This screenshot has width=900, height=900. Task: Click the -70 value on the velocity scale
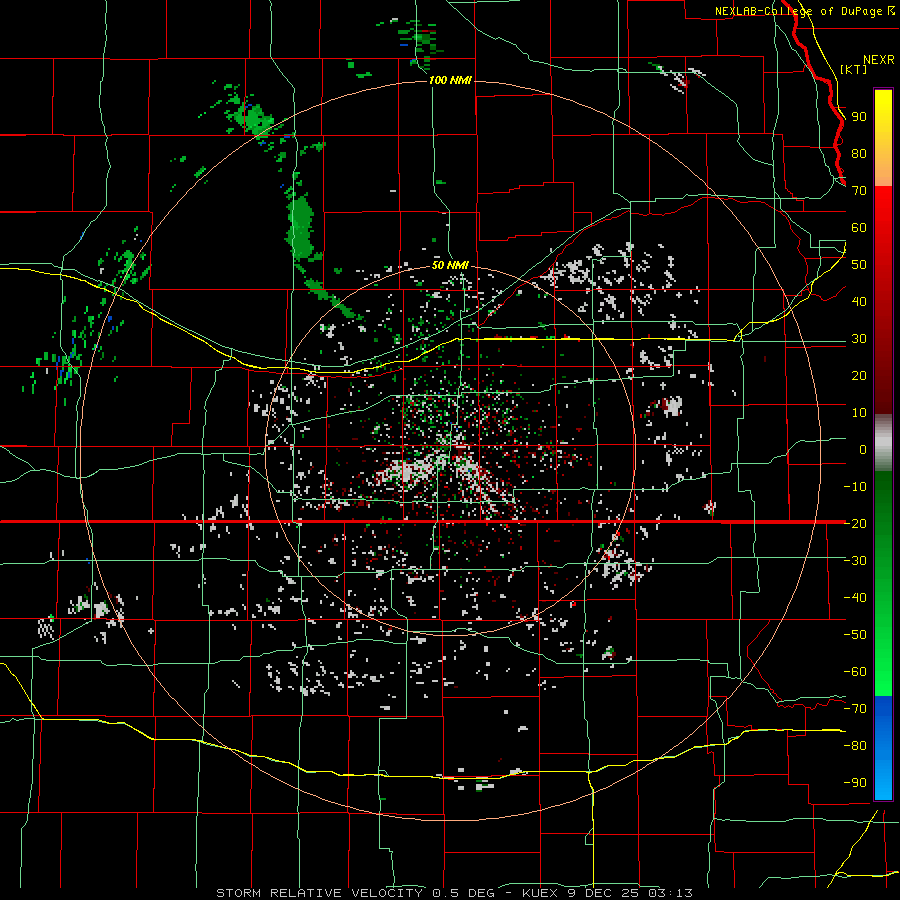click(855, 708)
